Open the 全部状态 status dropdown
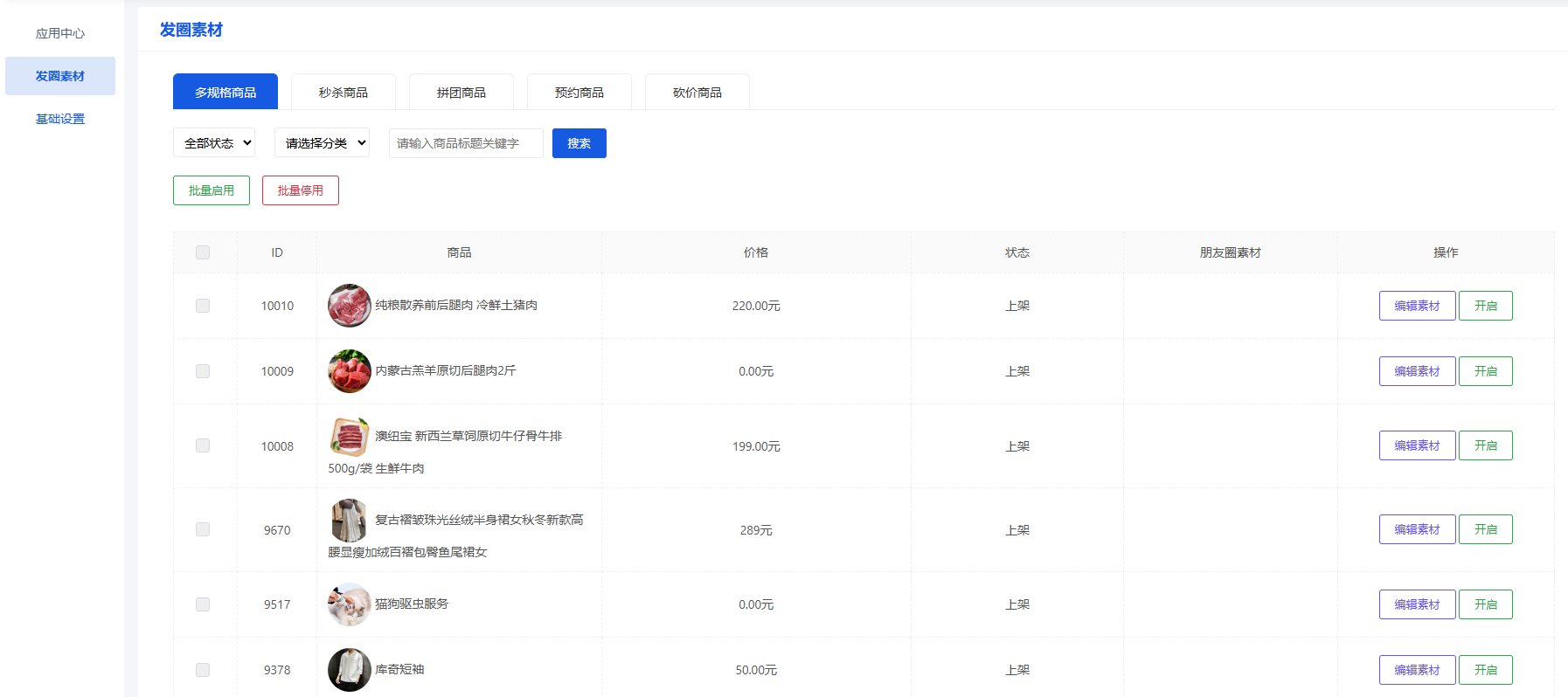The width and height of the screenshot is (1568, 697). pyautogui.click(x=214, y=143)
